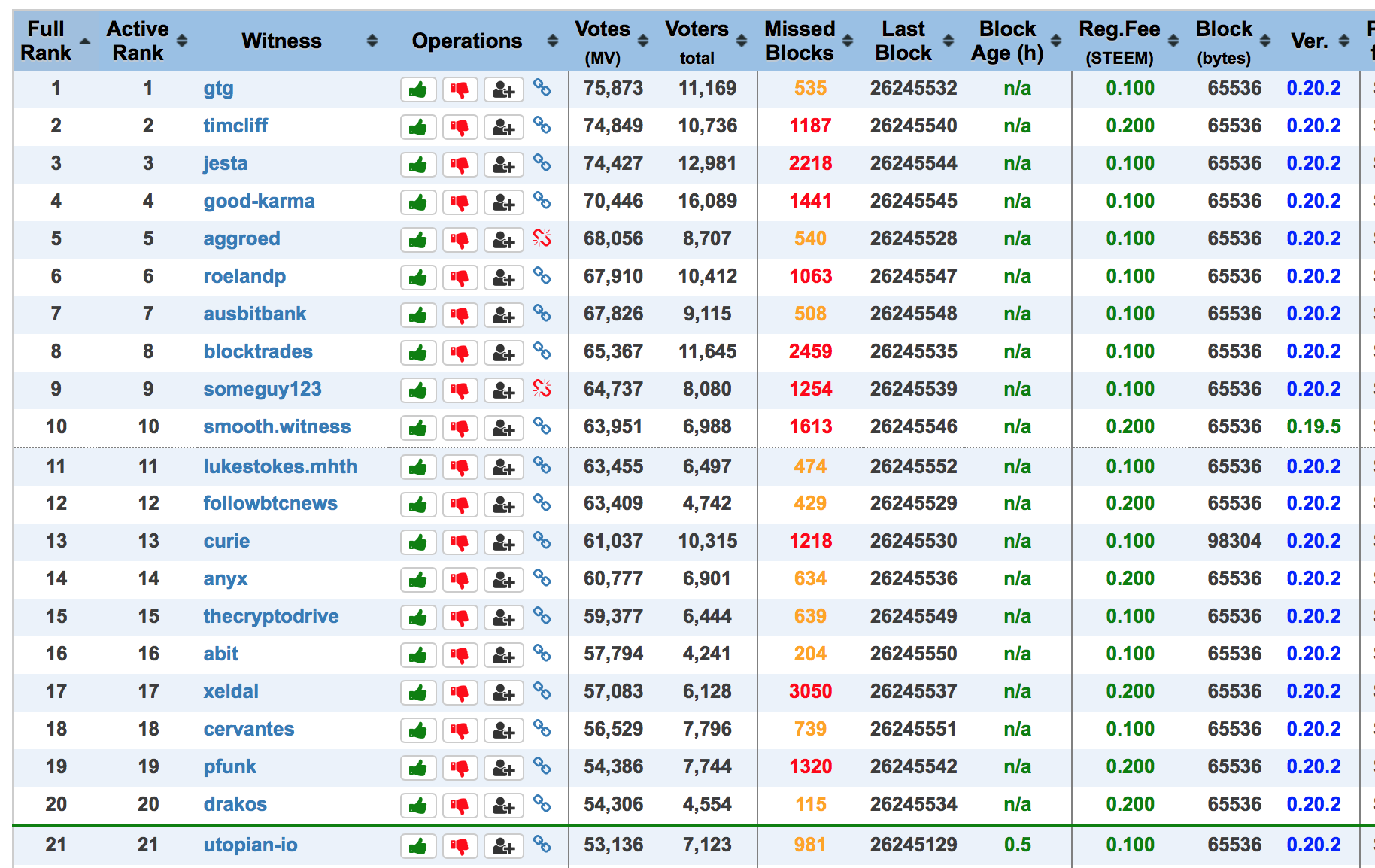Click block size 98304 in curie row
1375x868 pixels.
click(1234, 541)
